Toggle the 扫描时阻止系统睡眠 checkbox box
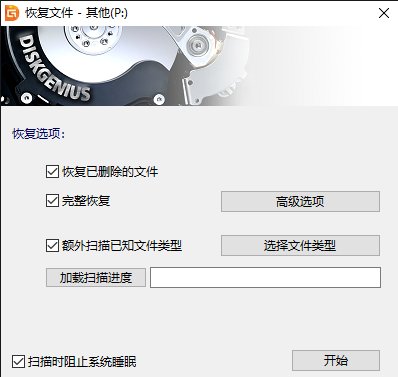398x377 pixels. coord(18,362)
